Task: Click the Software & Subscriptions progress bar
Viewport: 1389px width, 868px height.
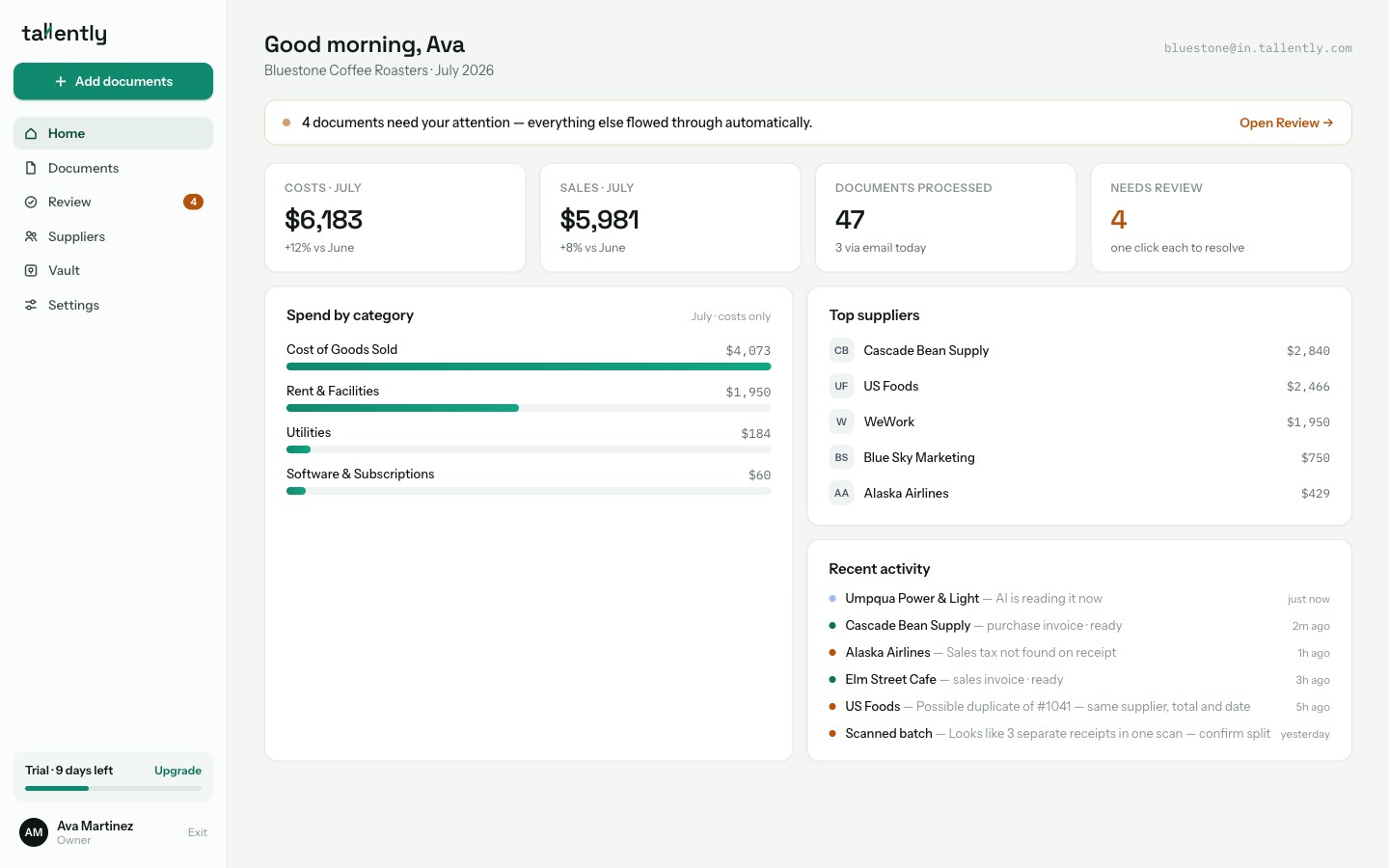Action: (x=529, y=491)
